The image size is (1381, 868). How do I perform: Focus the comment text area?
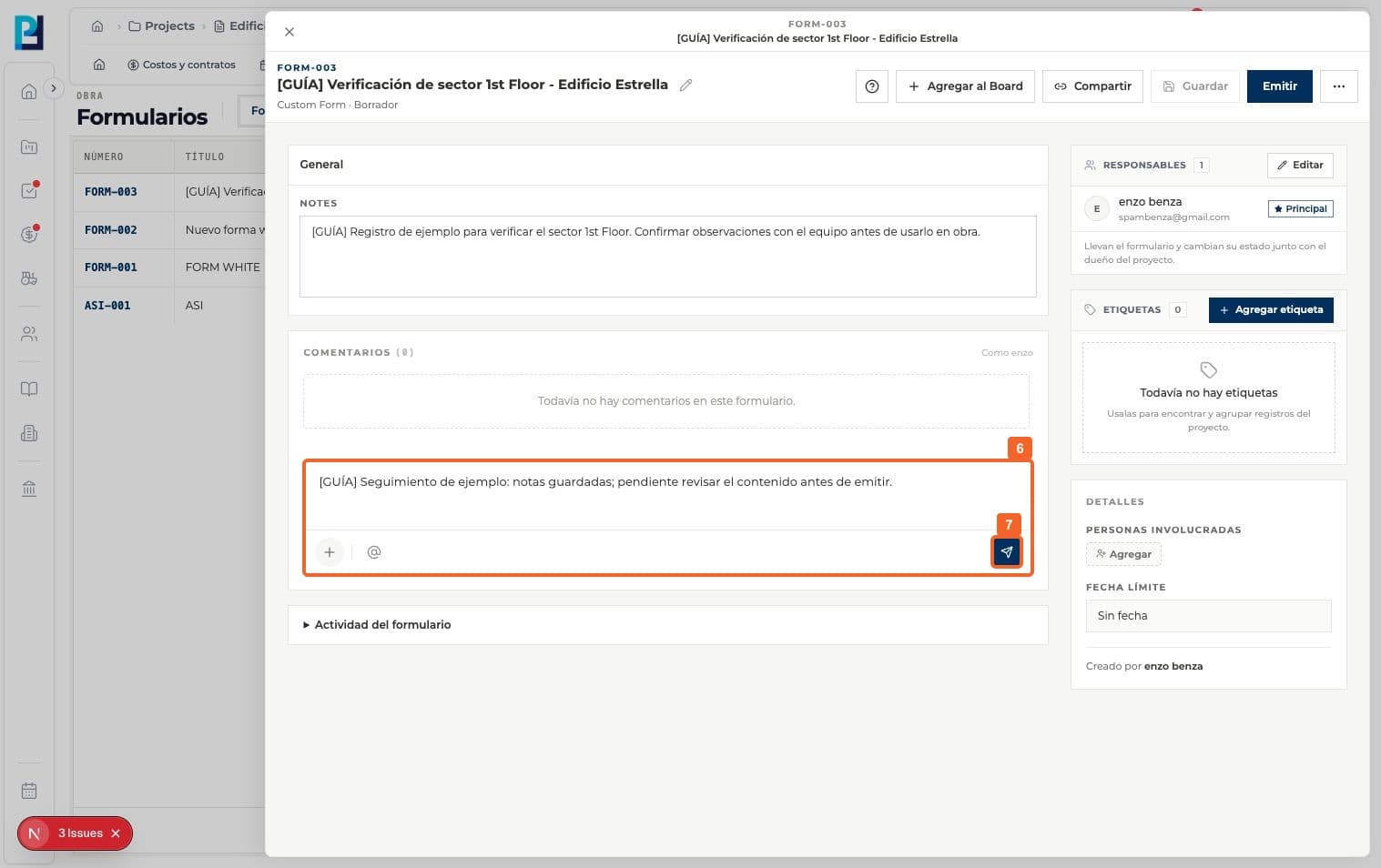click(x=667, y=496)
